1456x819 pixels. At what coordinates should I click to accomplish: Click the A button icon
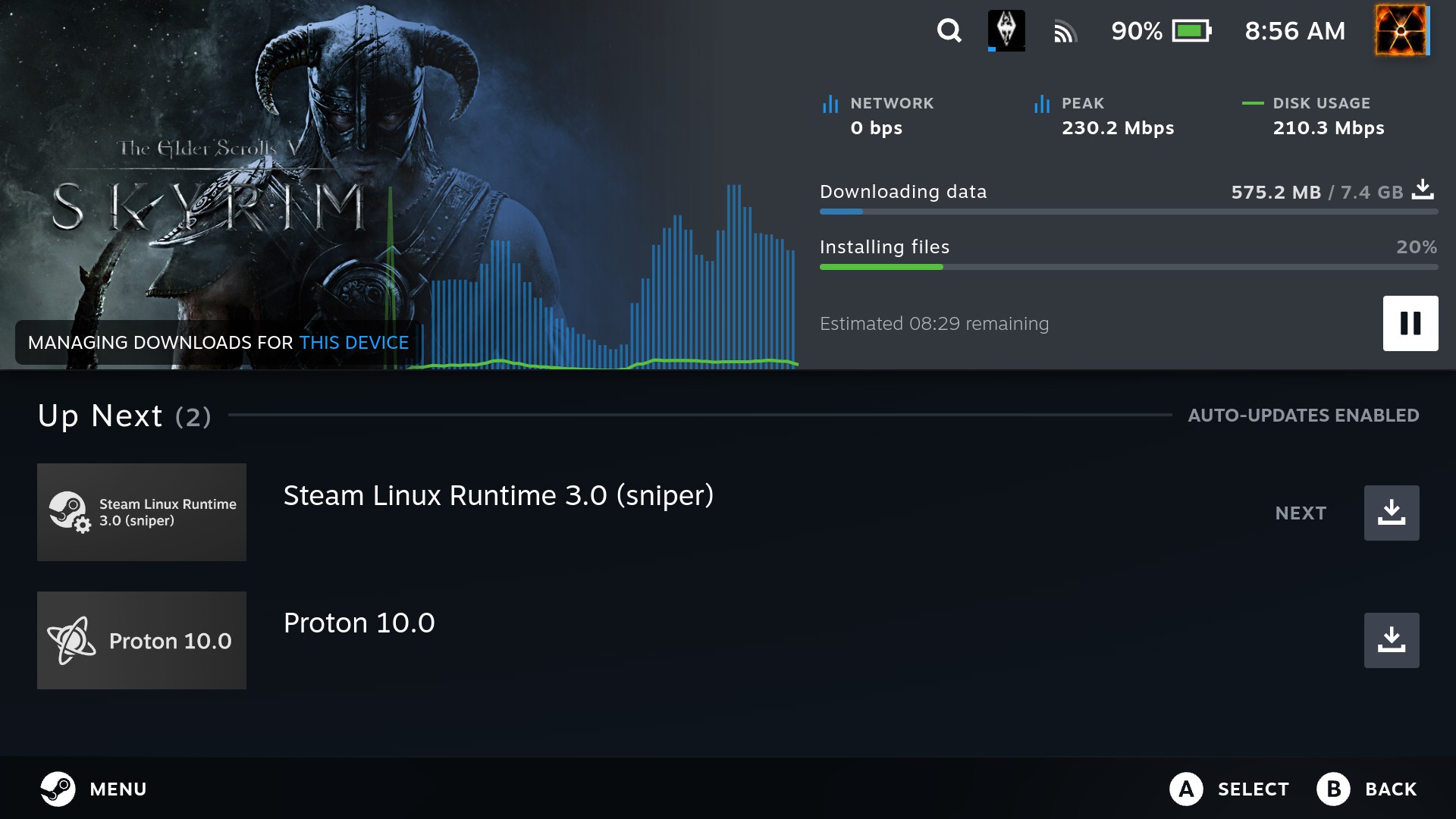pyautogui.click(x=1187, y=789)
